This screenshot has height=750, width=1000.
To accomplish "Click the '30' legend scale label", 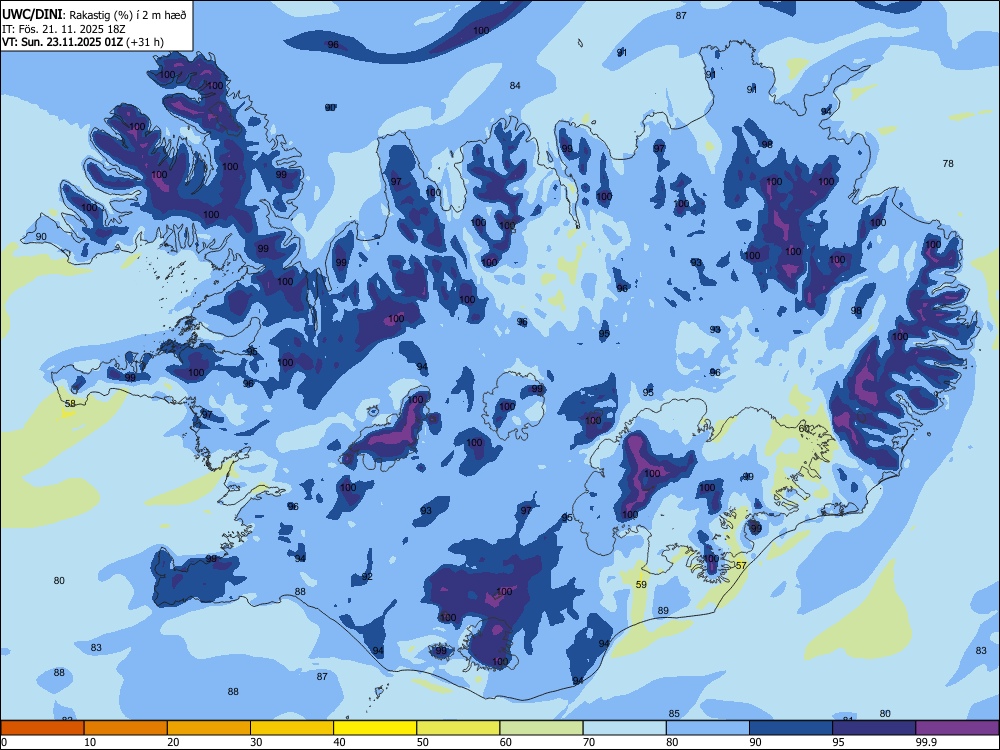I will [x=256, y=742].
